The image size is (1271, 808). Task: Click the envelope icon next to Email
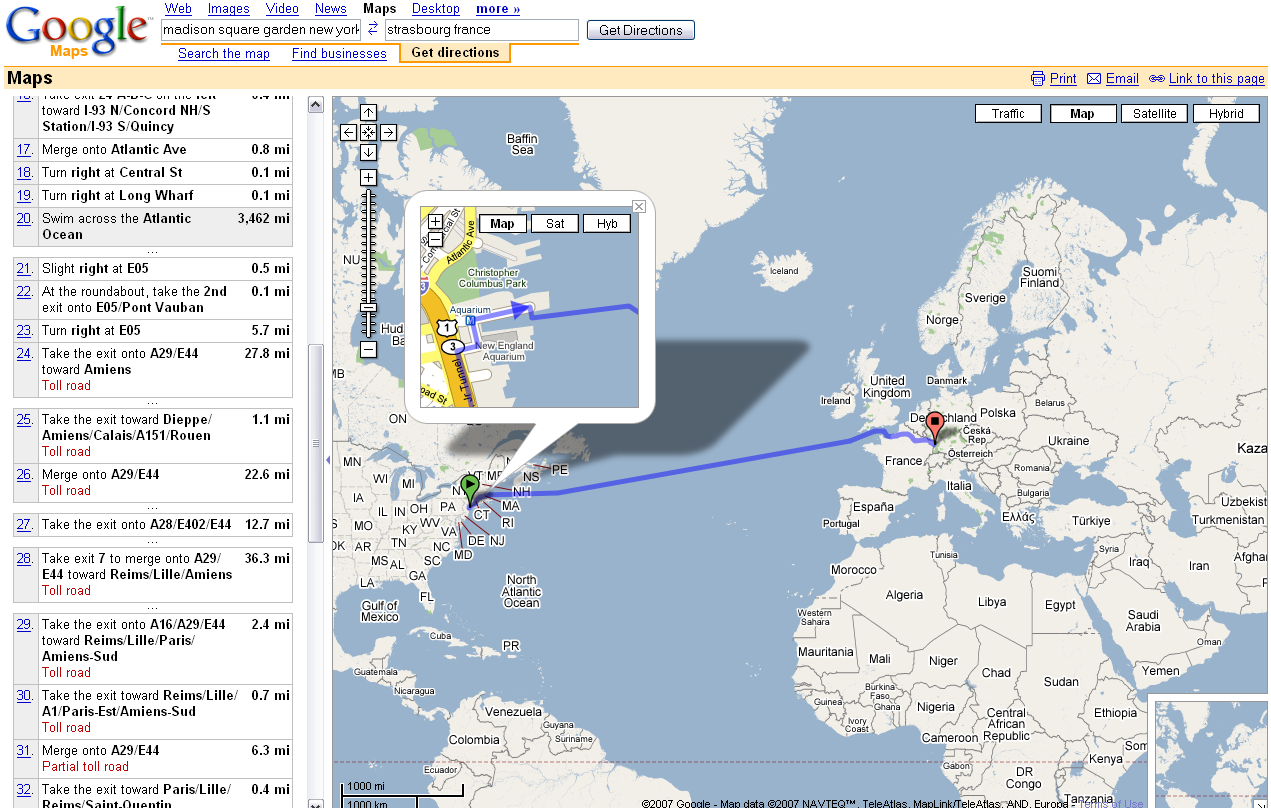(1094, 79)
